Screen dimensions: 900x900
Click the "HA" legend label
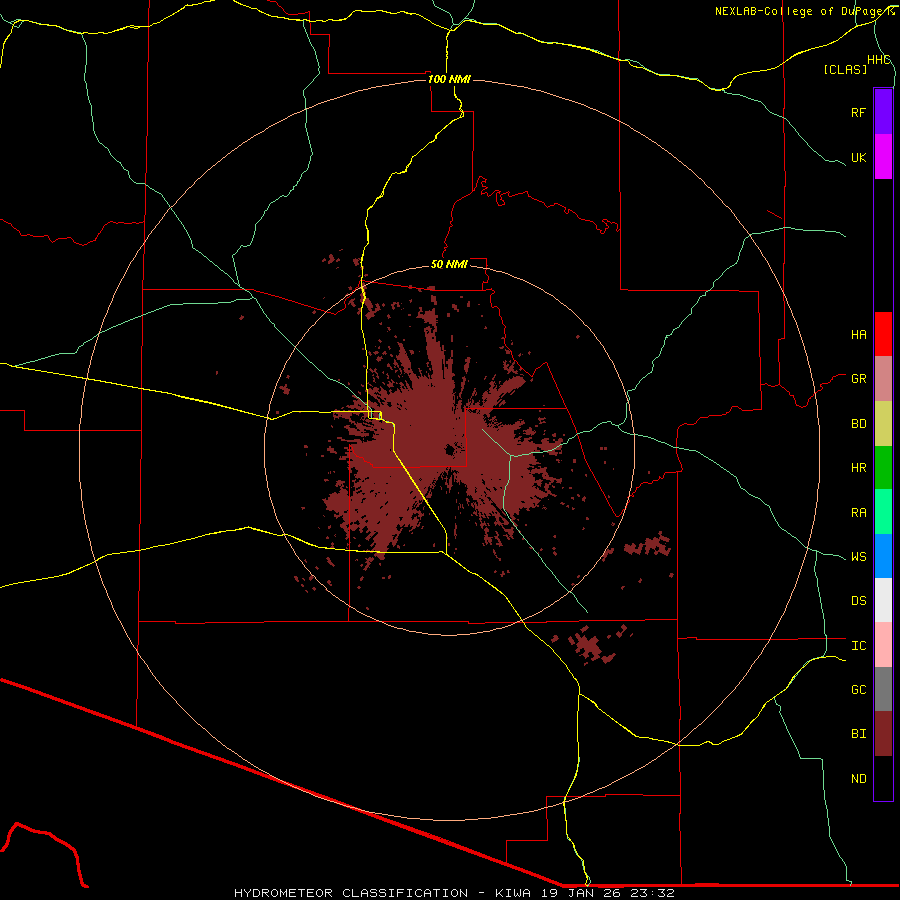tap(858, 335)
